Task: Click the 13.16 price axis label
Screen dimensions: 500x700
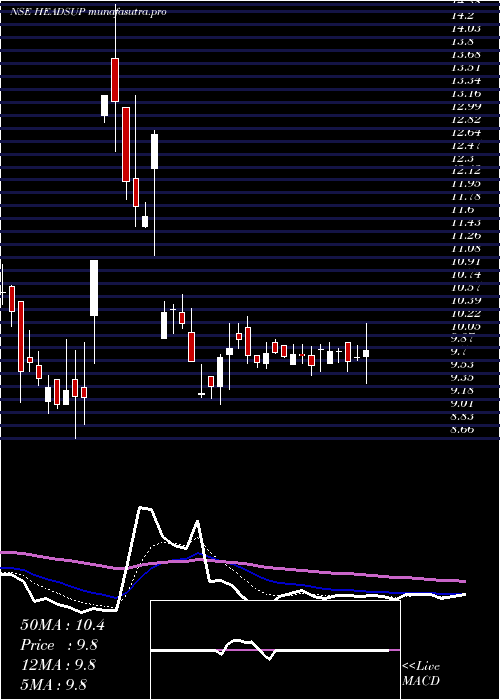Action: 466,94
